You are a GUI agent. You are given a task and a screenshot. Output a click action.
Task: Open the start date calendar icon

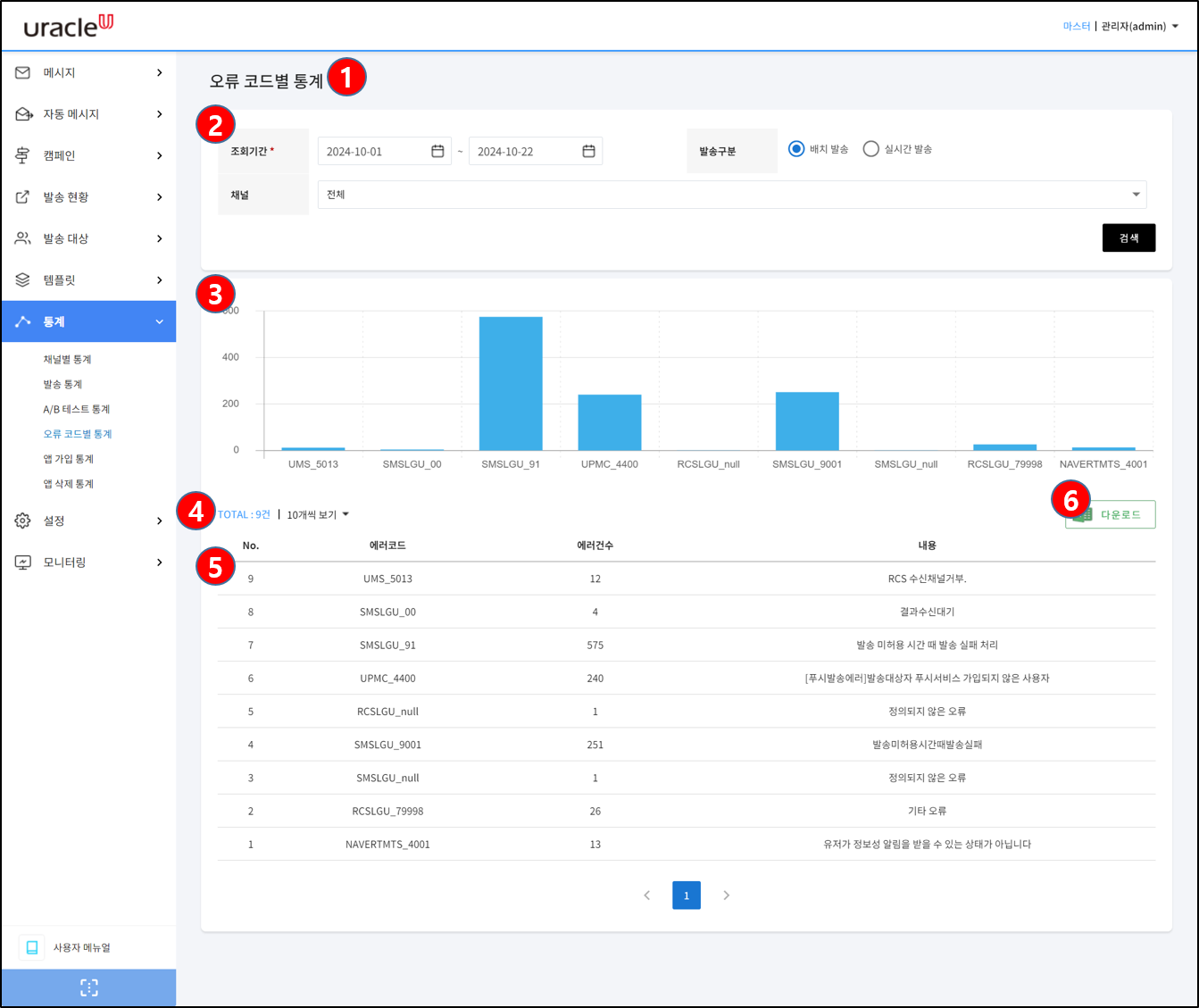coord(437,151)
